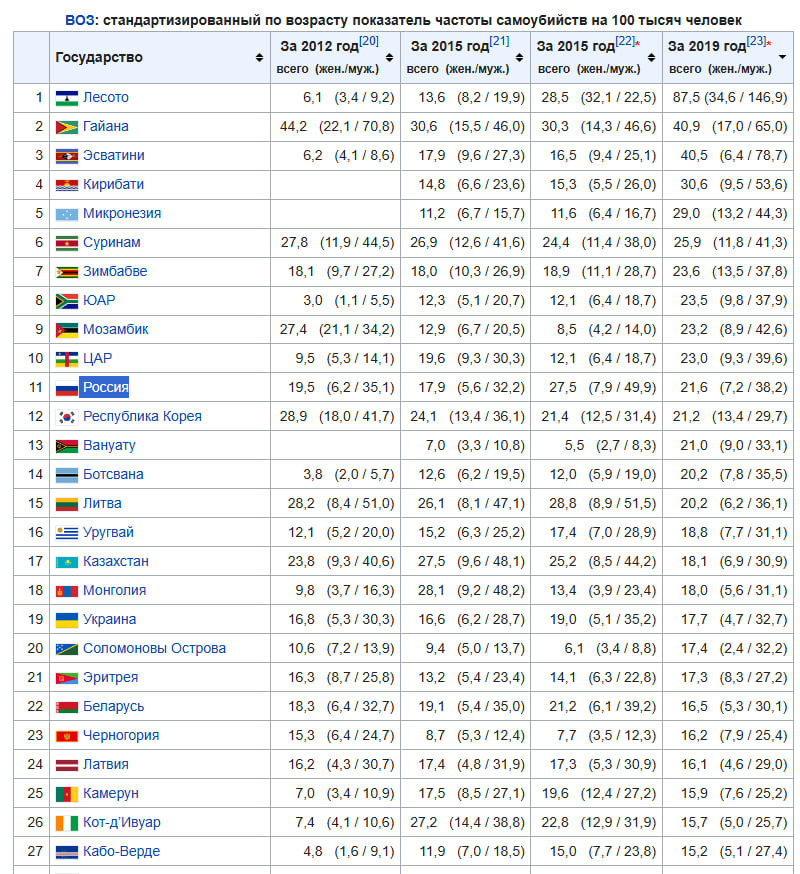800x874 pixels.
Task: Click the South Korea flag icon
Action: (x=67, y=417)
